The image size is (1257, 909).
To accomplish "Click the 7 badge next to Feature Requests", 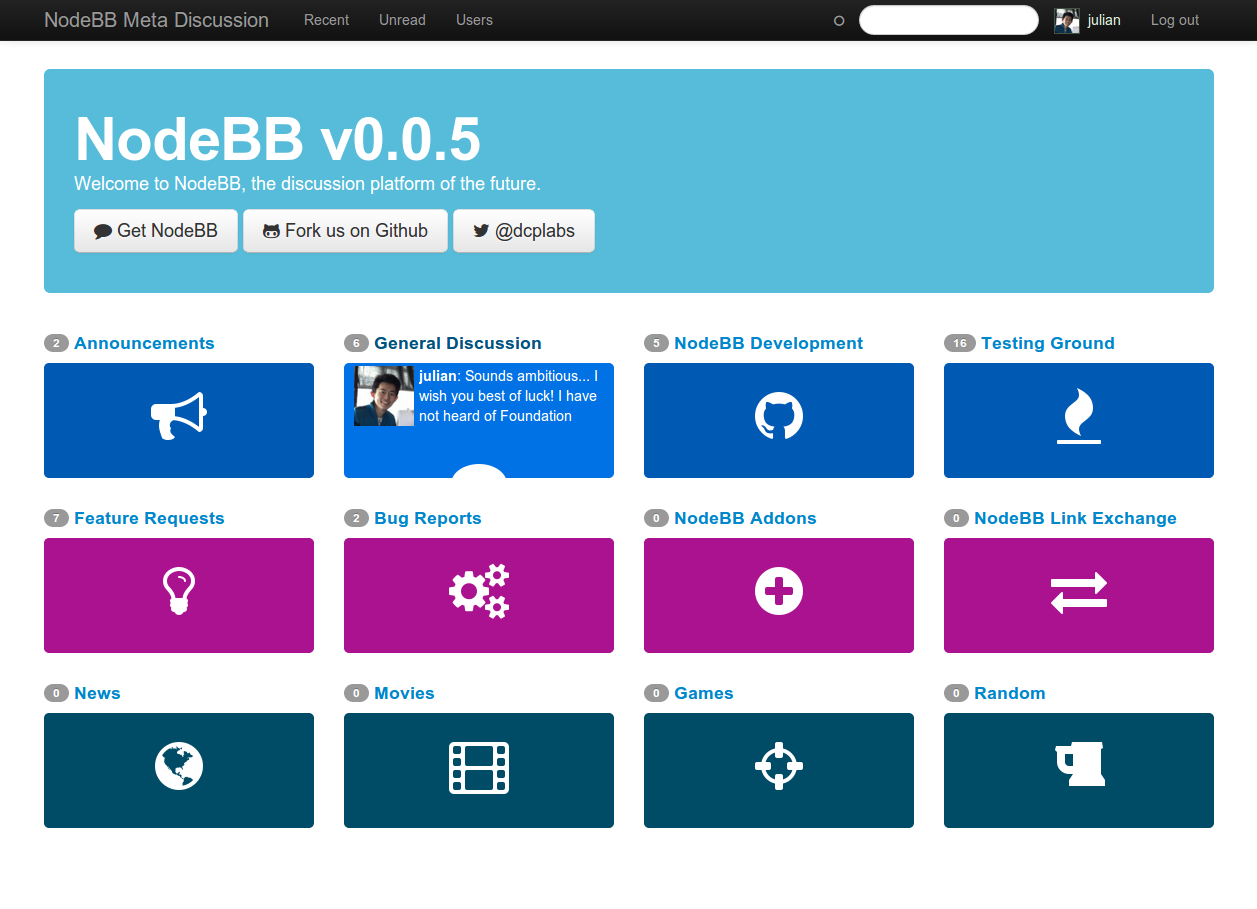I will pyautogui.click(x=56, y=518).
